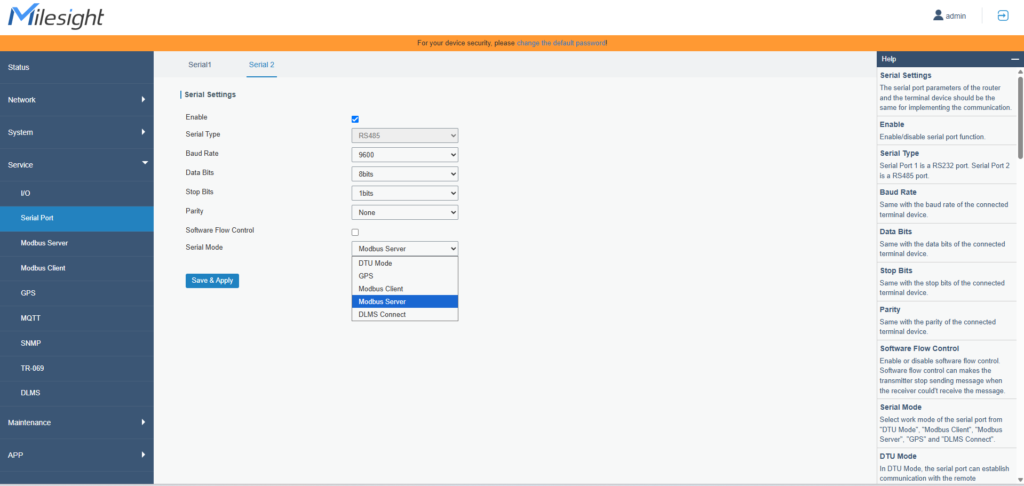Image resolution: width=1024 pixels, height=486 pixels.
Task: Enable the Software Flow Control checkbox
Action: tap(355, 232)
